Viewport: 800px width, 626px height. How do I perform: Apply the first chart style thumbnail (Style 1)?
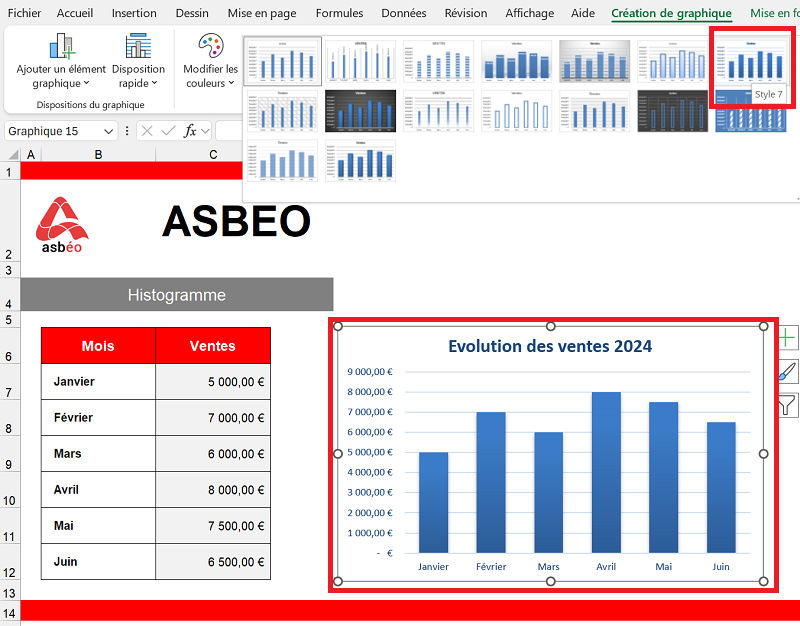pyautogui.click(x=283, y=61)
